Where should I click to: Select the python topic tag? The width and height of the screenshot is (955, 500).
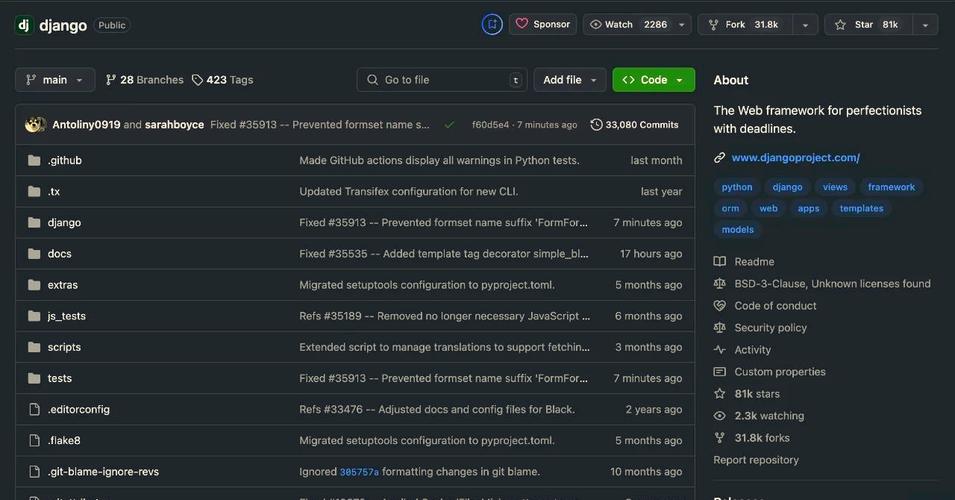tap(737, 187)
